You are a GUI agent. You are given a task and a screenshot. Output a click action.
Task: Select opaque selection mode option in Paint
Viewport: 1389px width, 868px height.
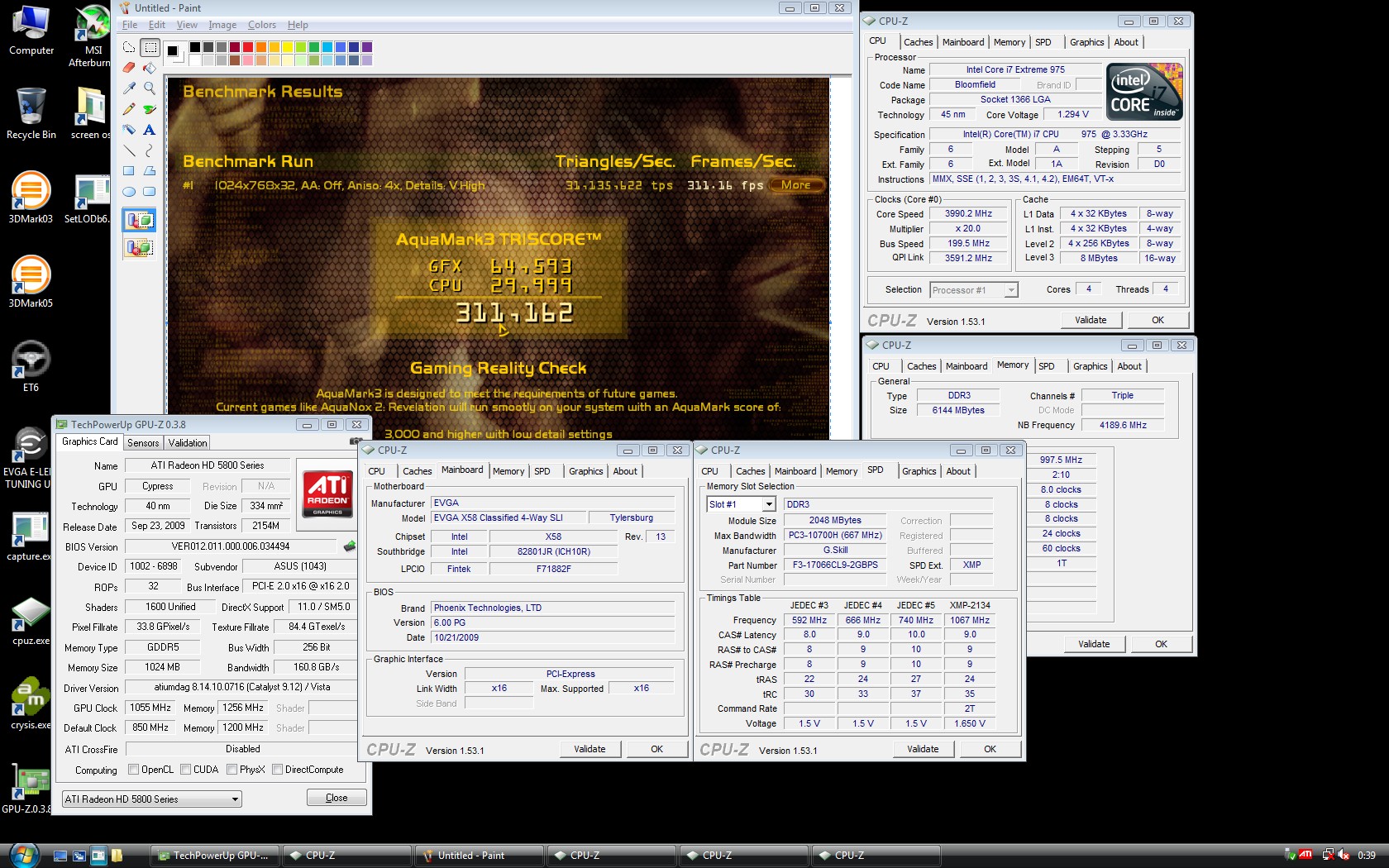click(139, 221)
